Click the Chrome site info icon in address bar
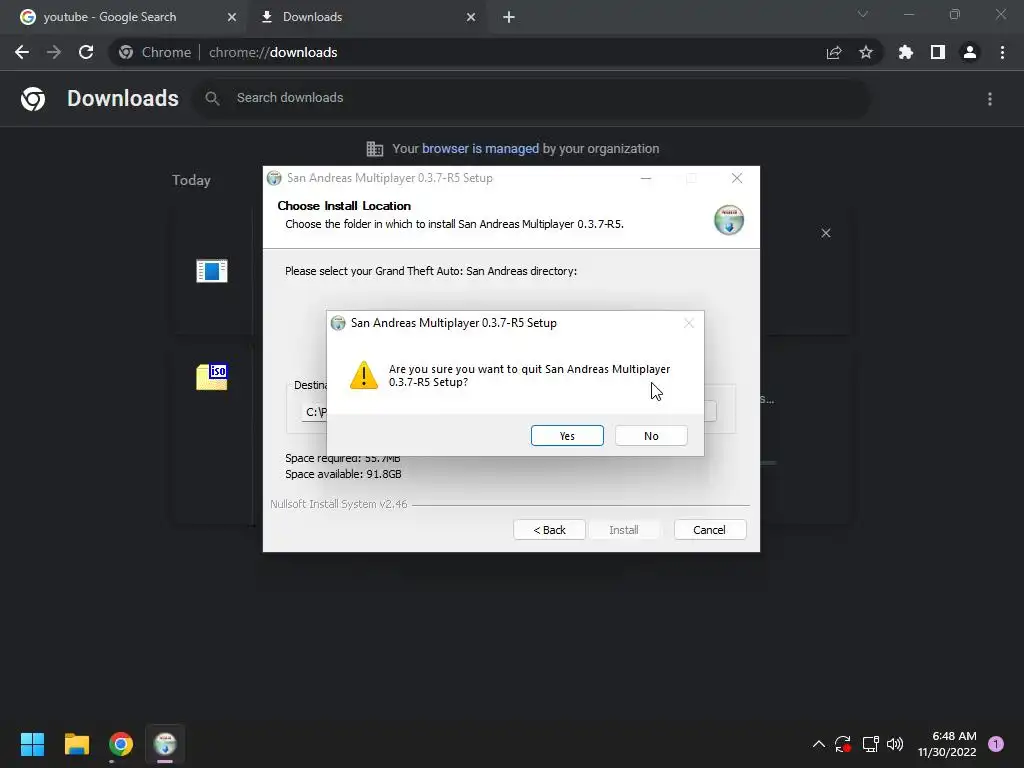This screenshot has height=768, width=1024. coord(126,52)
